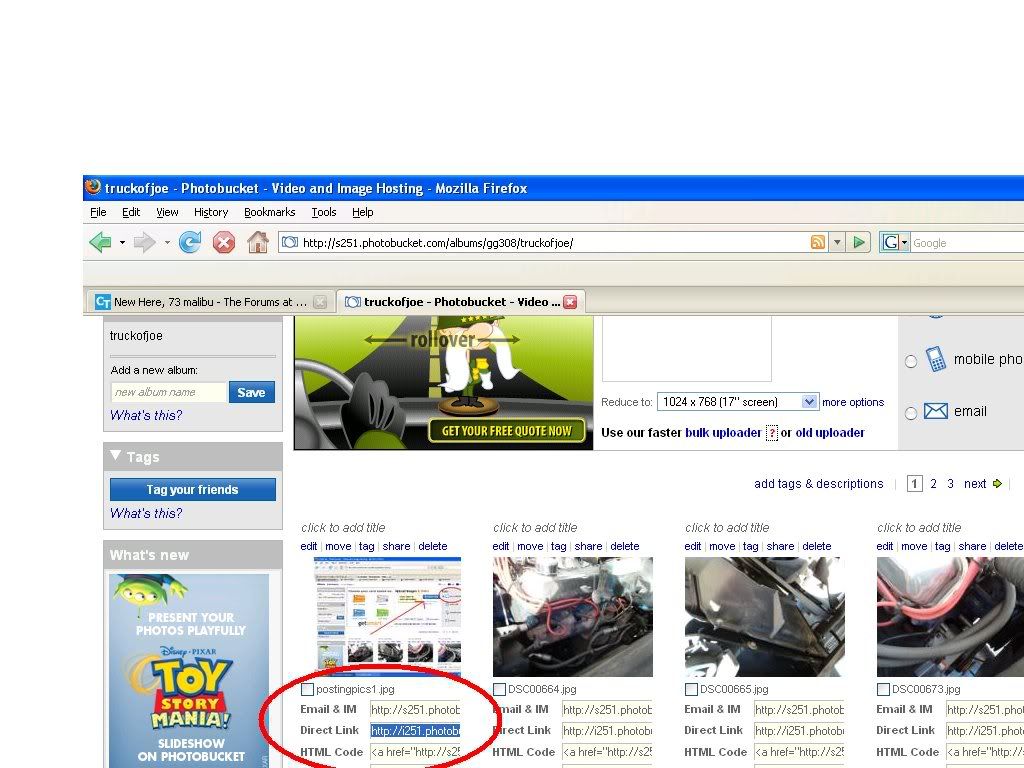Open the postingpics1.jpg thumbnail
Image resolution: width=1024 pixels, height=768 pixels.
388,616
